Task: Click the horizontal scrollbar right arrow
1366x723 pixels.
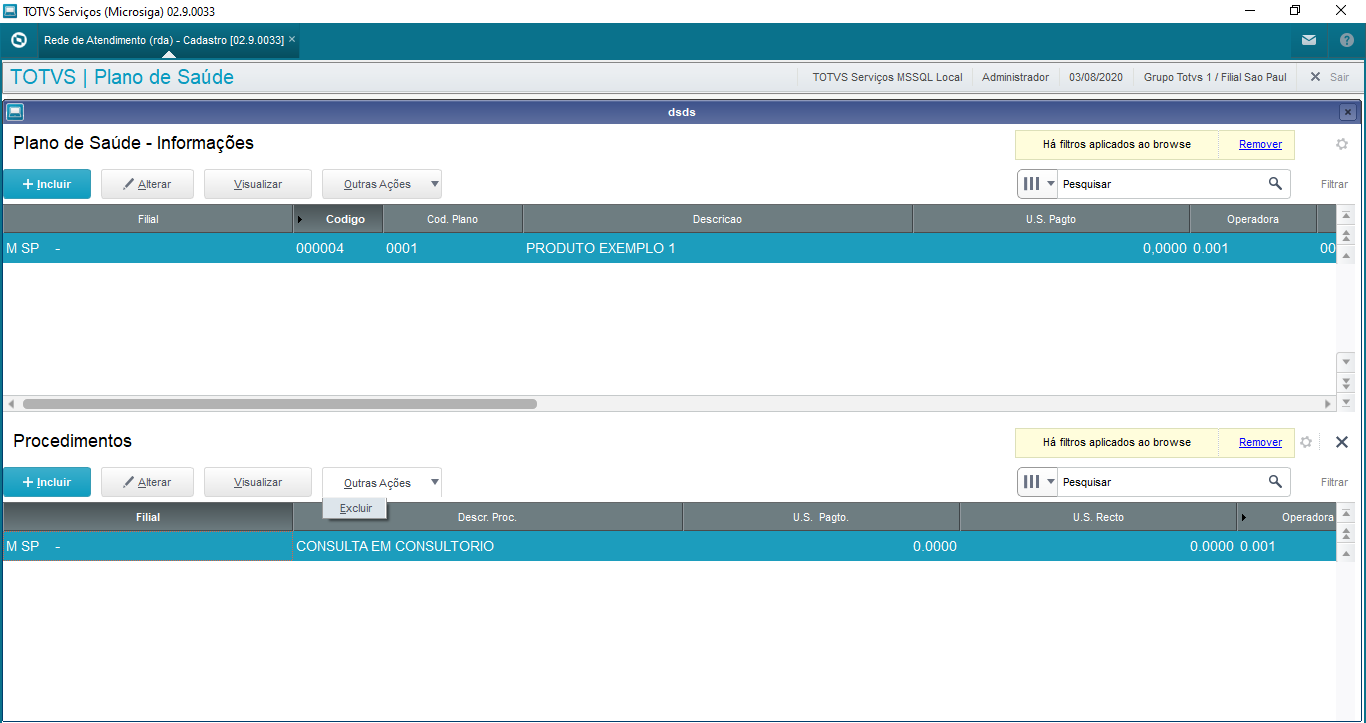Action: (x=1328, y=404)
